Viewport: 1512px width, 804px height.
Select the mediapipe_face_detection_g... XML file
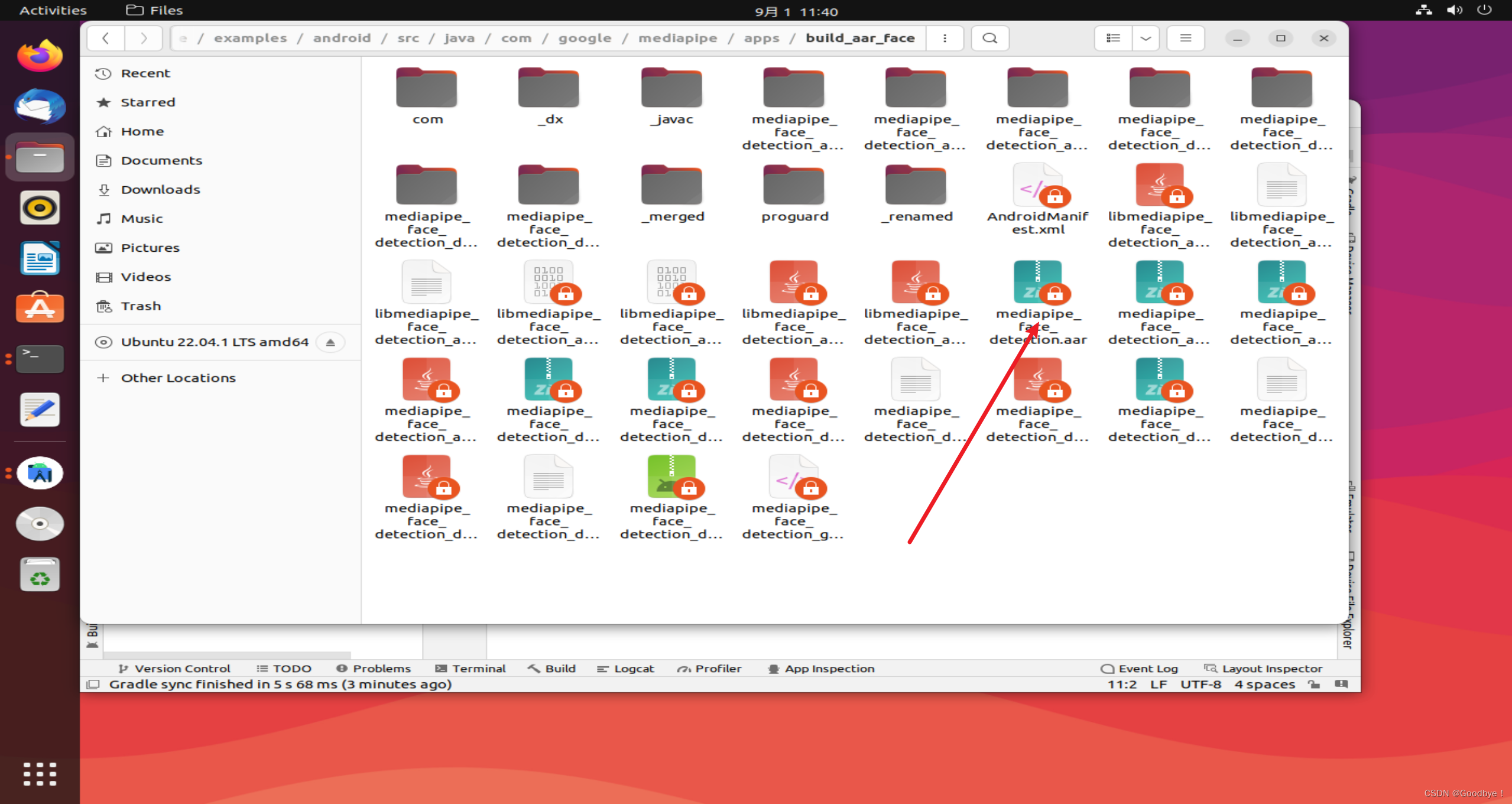coord(794,497)
